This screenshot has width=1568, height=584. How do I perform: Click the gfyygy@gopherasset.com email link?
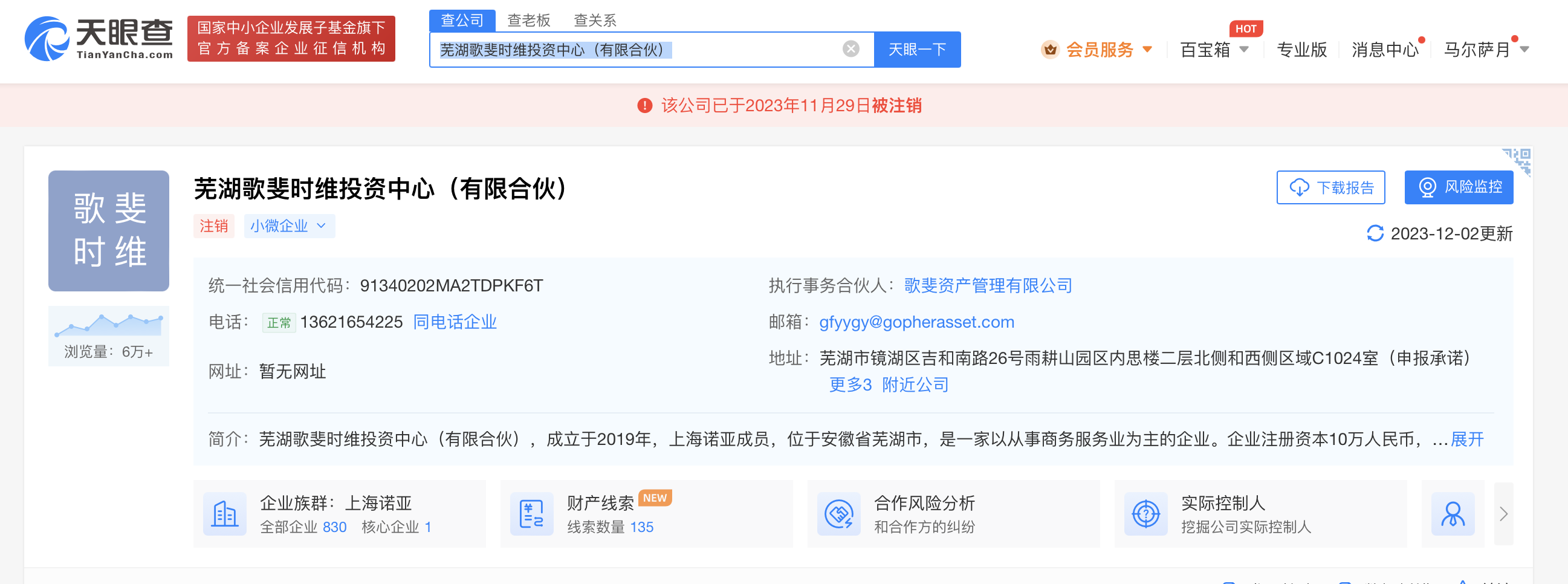(916, 322)
